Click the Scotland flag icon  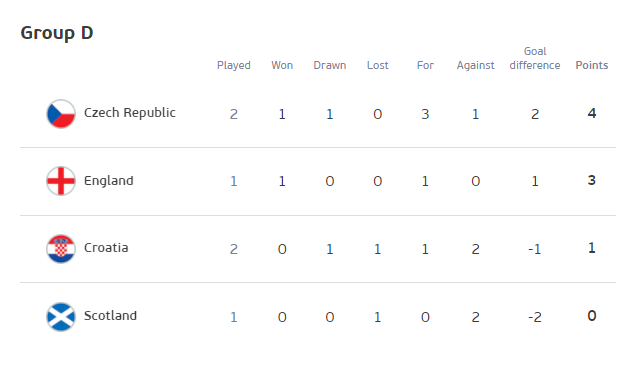click(x=61, y=317)
